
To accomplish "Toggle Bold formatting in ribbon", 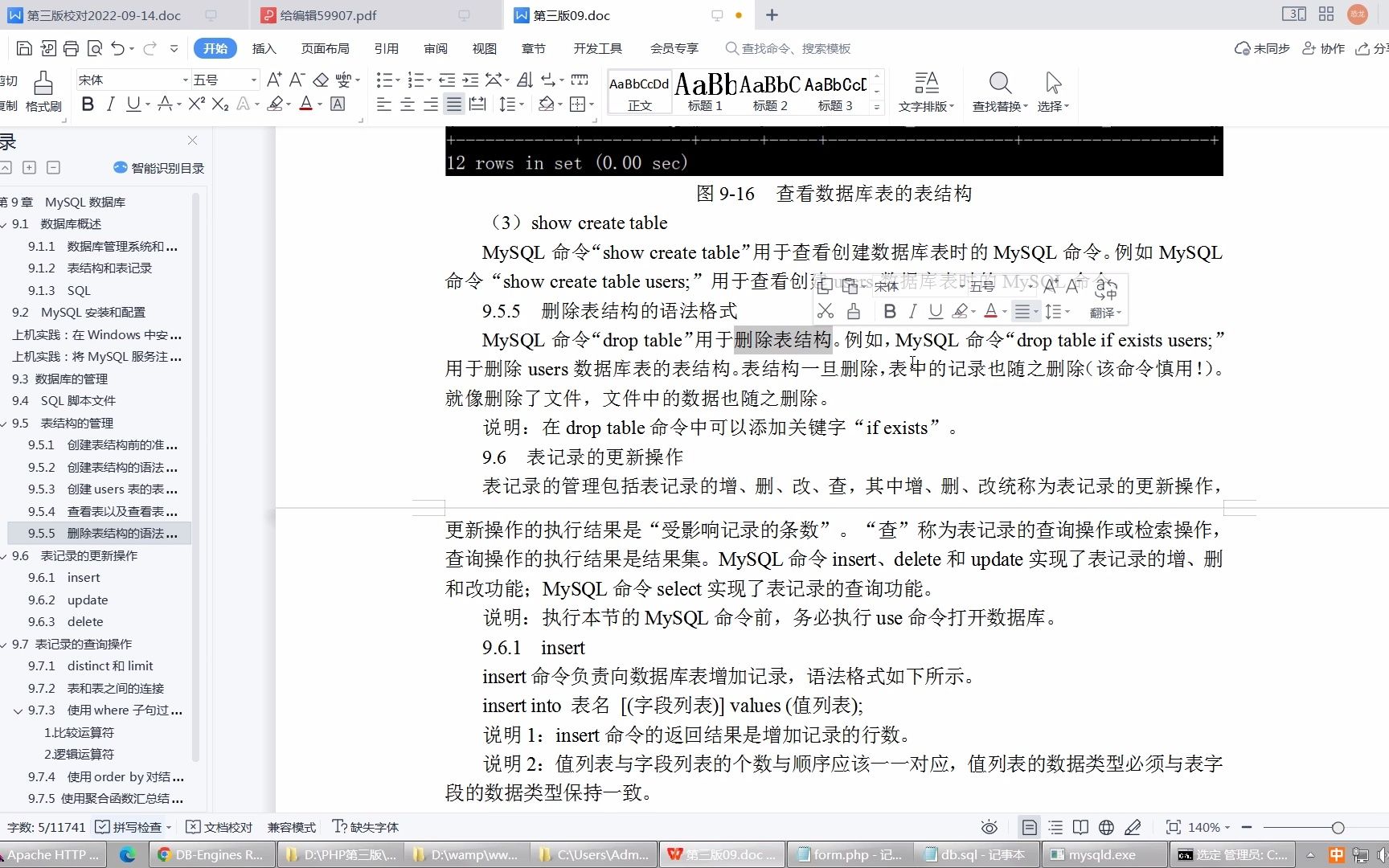I will [x=88, y=104].
